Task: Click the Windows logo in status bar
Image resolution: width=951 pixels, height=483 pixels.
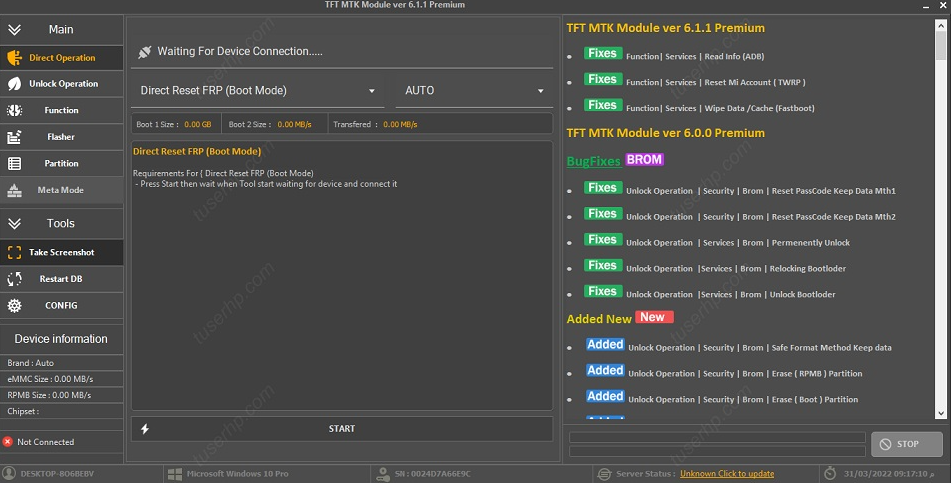Action: (x=175, y=474)
